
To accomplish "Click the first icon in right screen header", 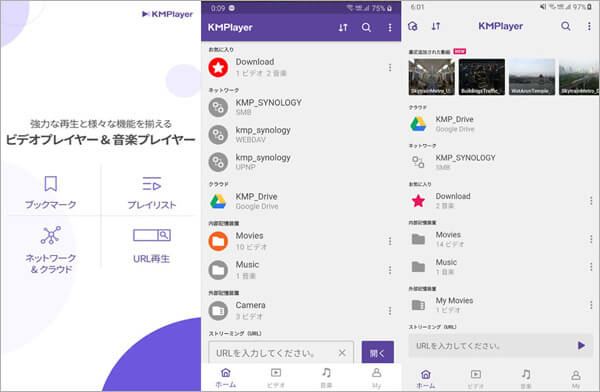I will point(413,26).
